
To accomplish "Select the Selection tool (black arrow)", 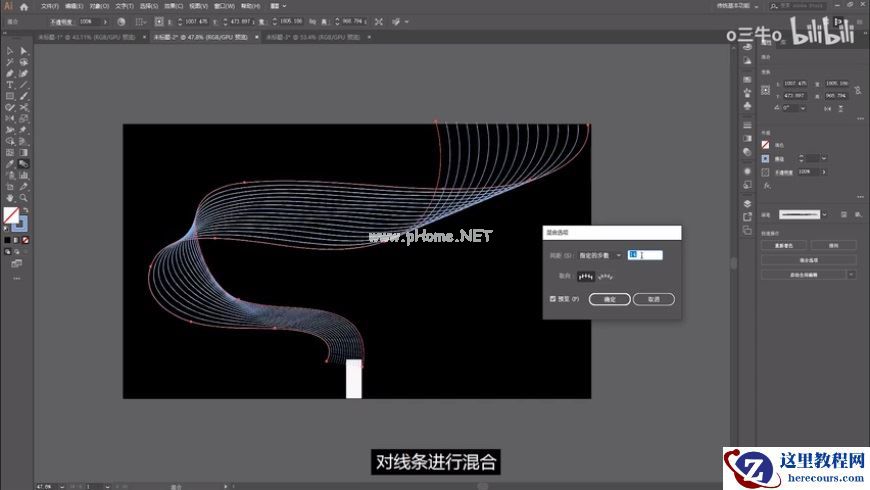I will [x=10, y=50].
